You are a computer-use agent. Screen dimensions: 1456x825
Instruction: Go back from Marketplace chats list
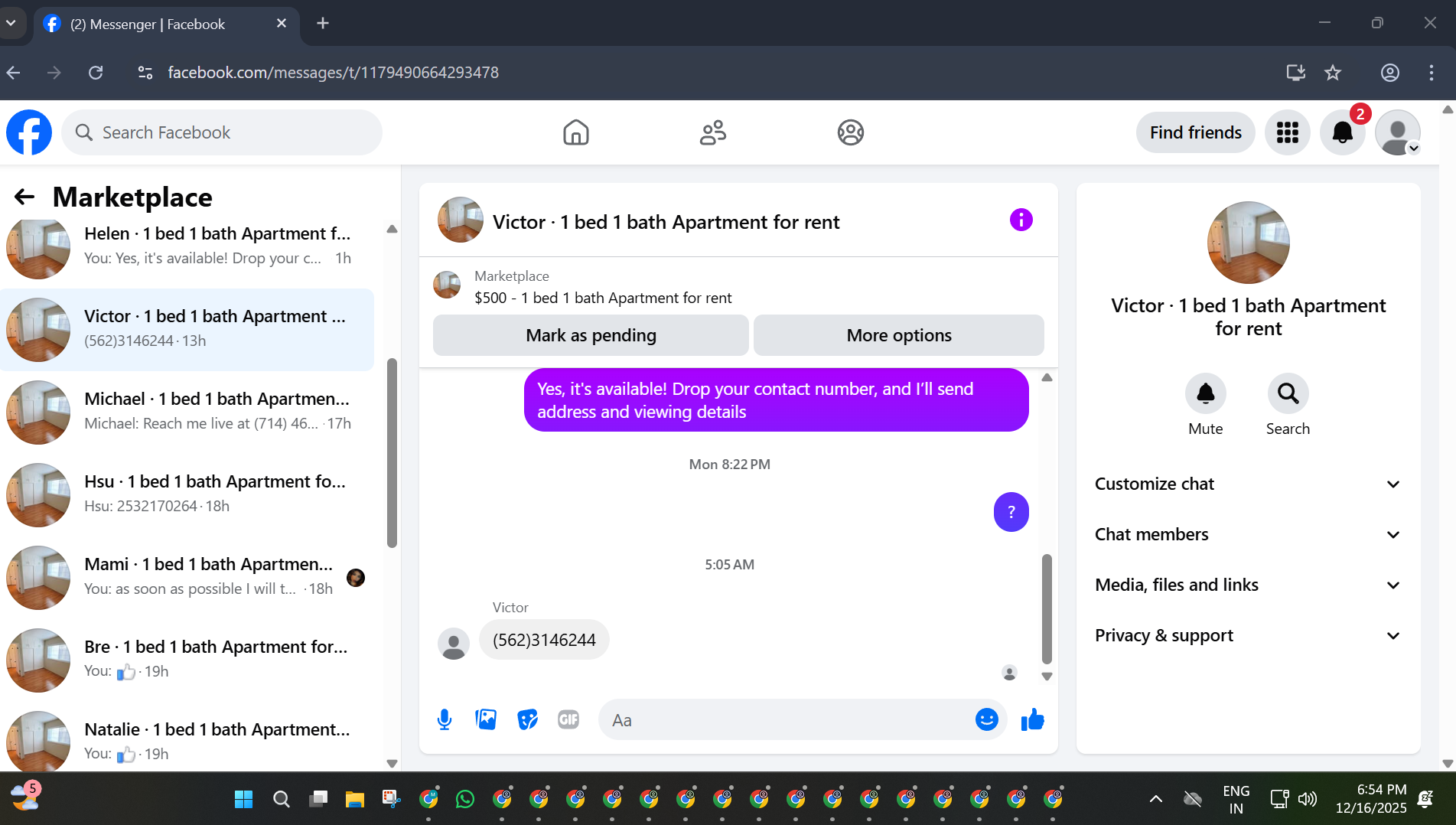coord(24,197)
